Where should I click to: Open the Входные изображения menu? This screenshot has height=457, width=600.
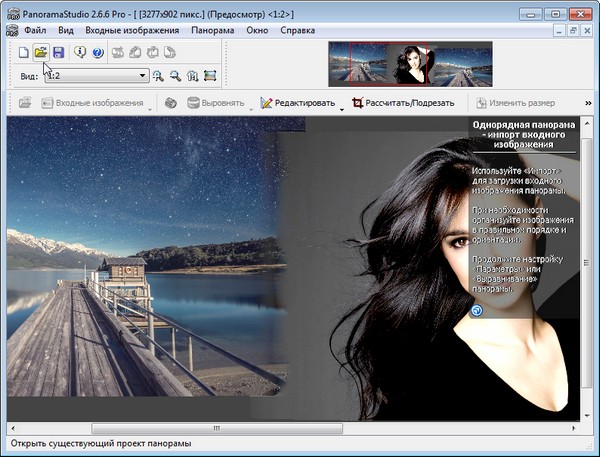pyautogui.click(x=132, y=30)
